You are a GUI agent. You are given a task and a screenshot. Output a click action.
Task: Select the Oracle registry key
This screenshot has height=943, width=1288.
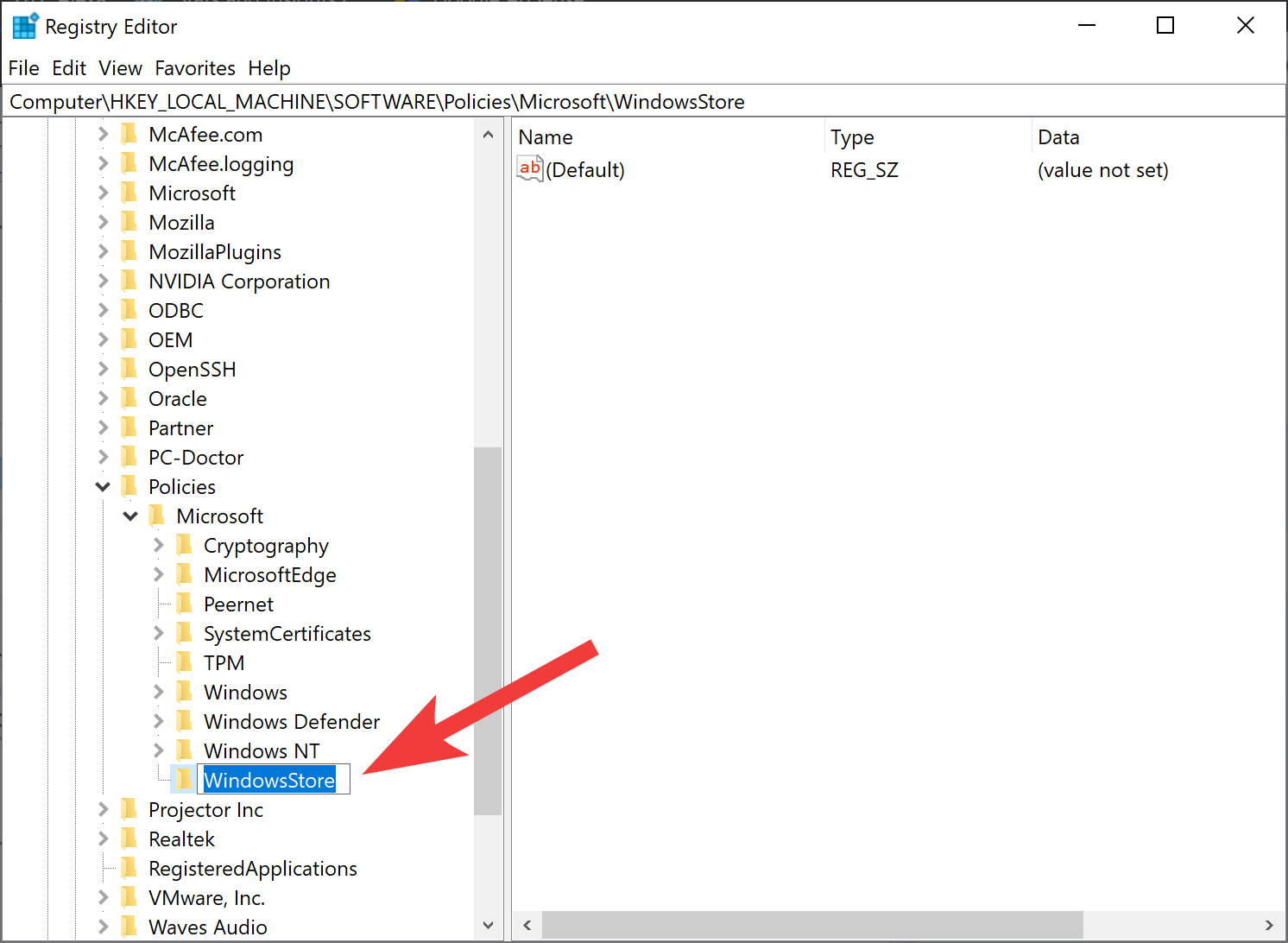[177, 398]
